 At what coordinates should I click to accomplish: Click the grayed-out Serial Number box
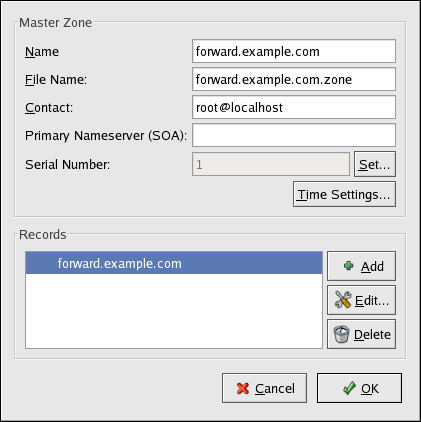tap(271, 164)
